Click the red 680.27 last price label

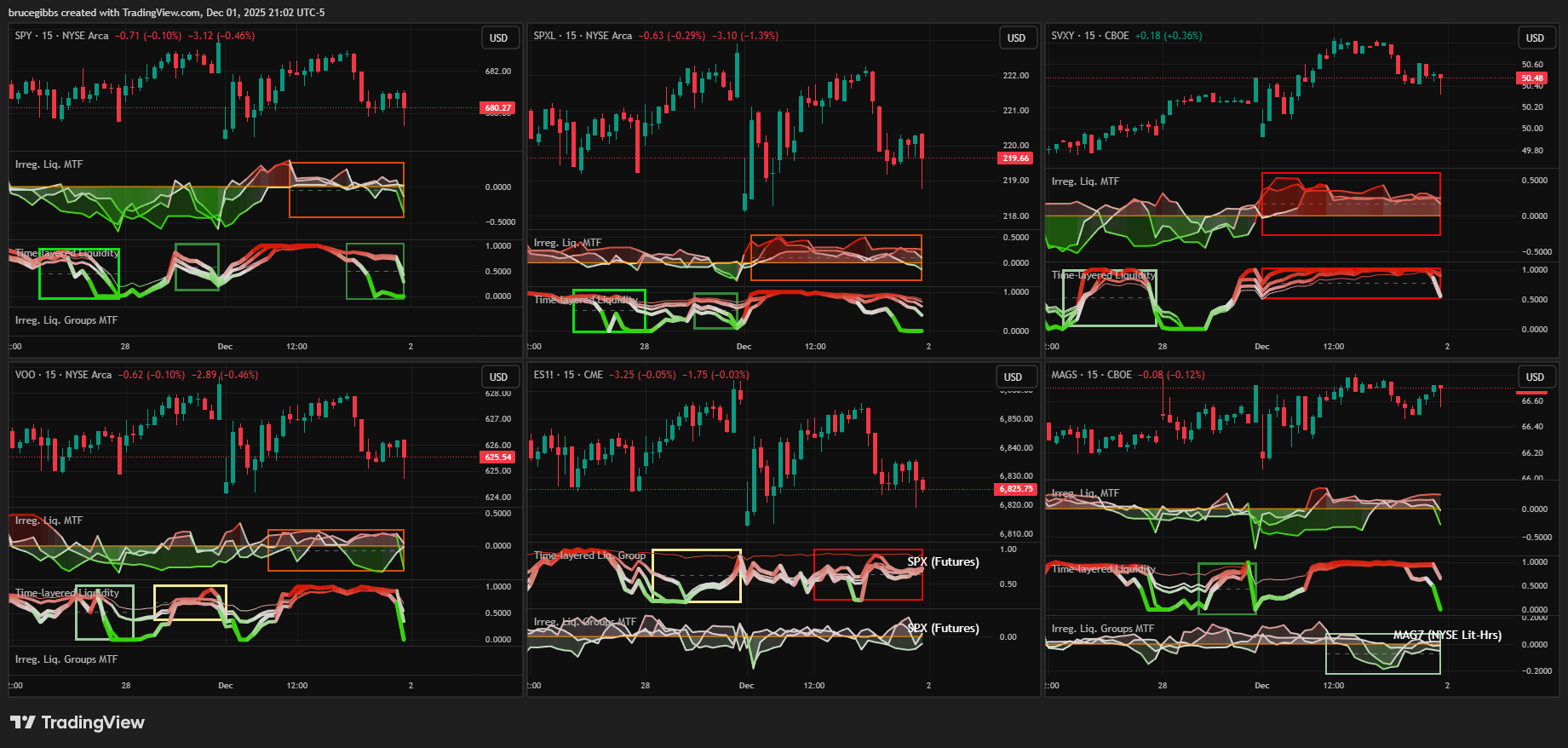pos(498,108)
